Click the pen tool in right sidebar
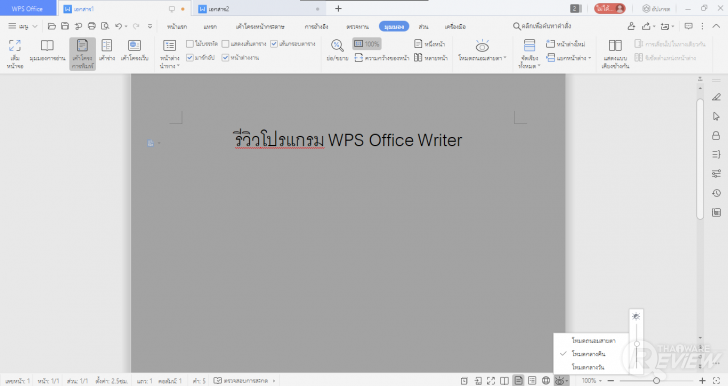The height and width of the screenshot is (386, 728). click(716, 97)
